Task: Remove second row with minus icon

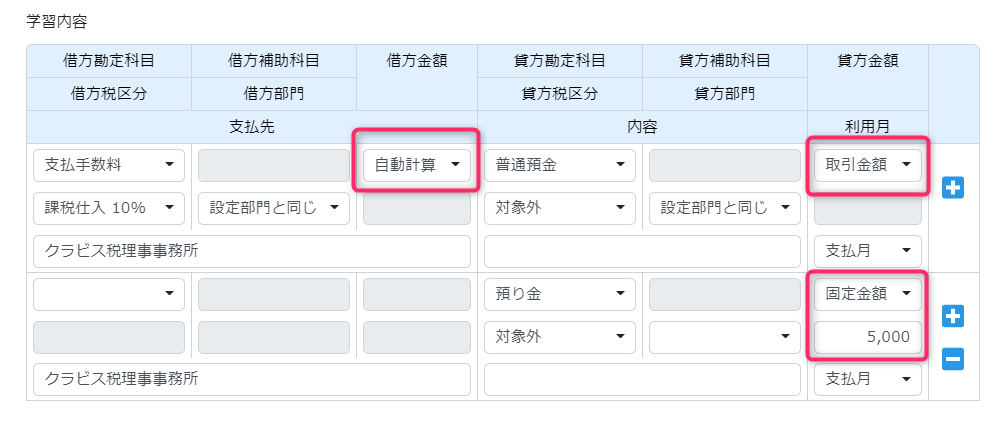Action: coord(953,359)
